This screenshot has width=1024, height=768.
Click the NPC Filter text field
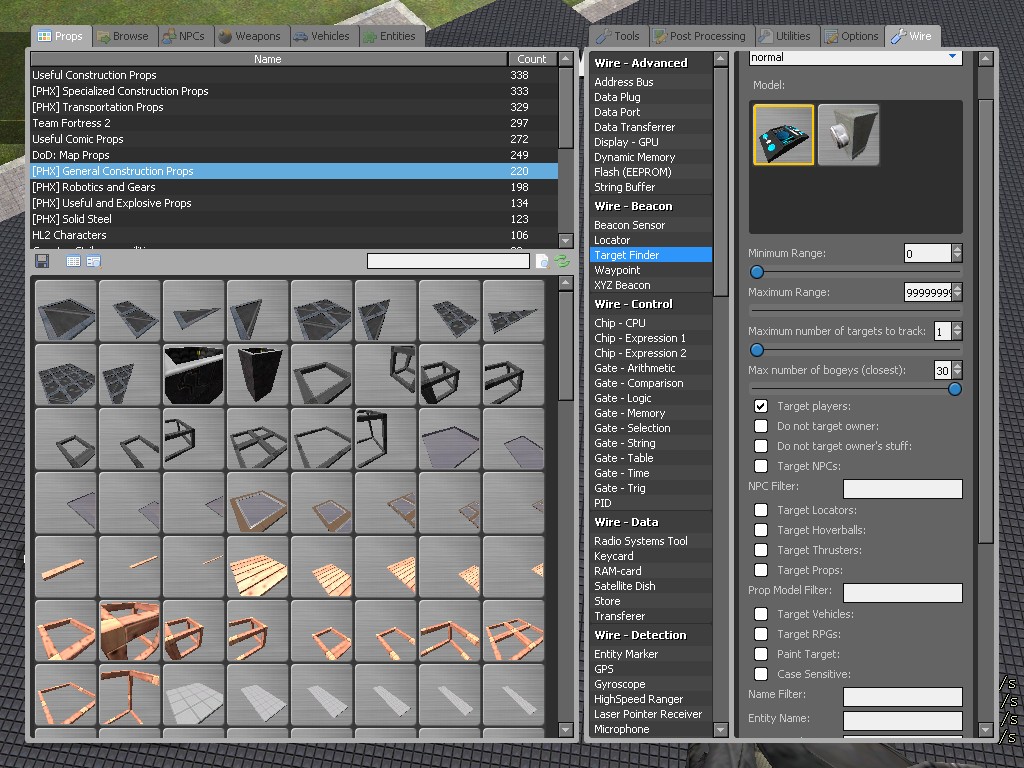tap(902, 489)
